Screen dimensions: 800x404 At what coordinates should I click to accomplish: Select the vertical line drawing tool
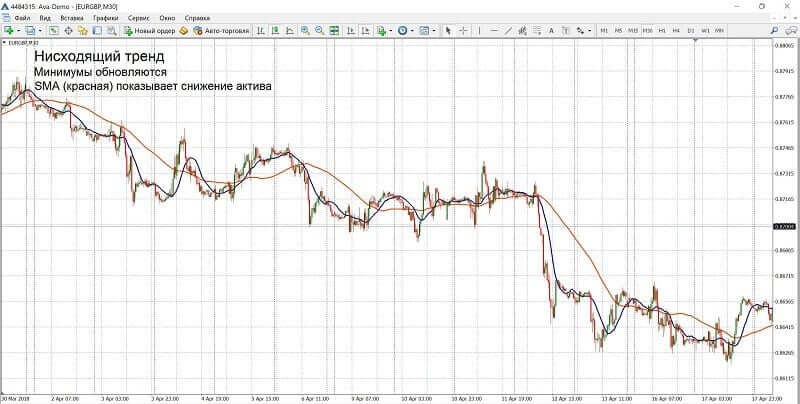tap(480, 31)
